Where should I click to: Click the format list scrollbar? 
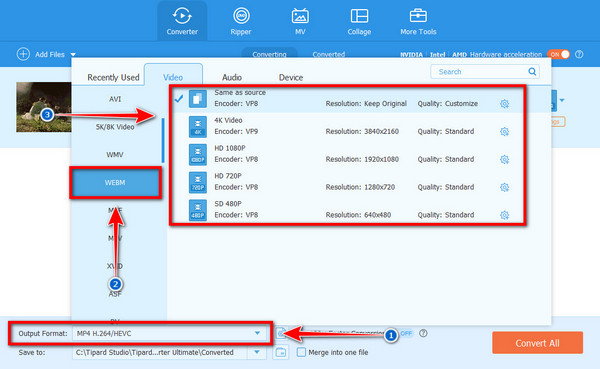click(x=163, y=141)
